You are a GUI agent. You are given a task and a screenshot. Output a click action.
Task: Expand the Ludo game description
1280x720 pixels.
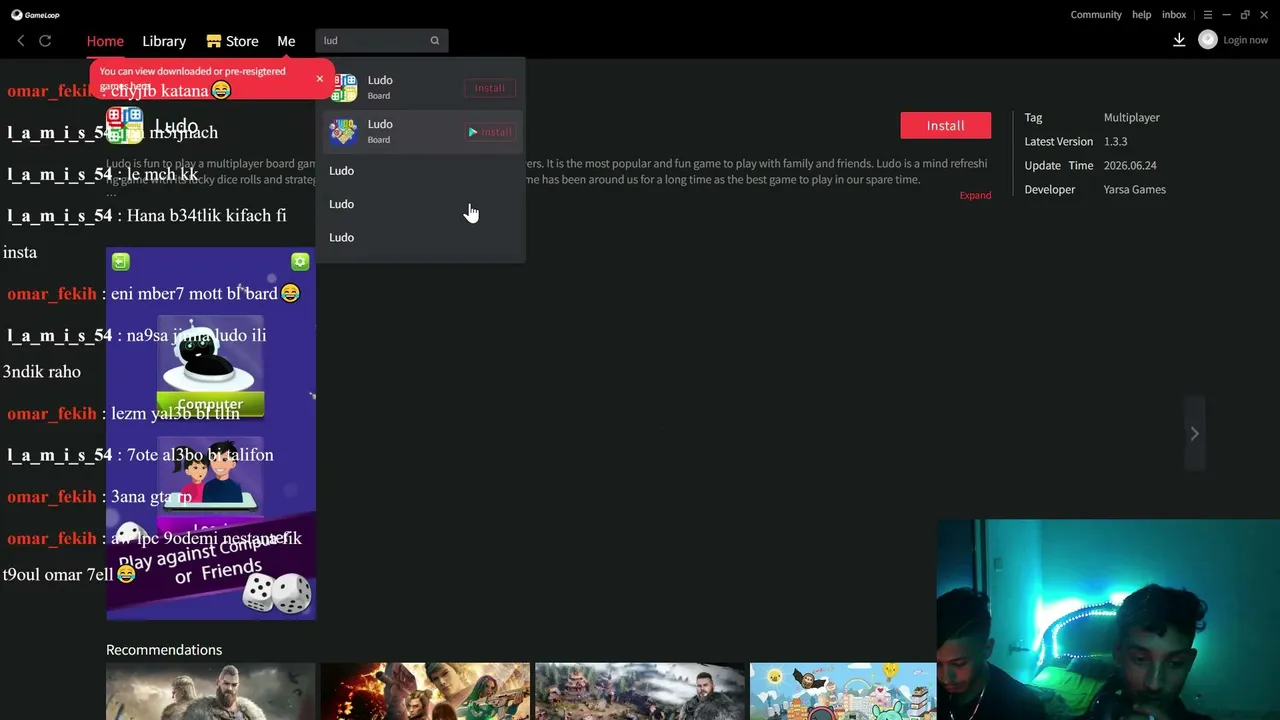pyautogui.click(x=975, y=195)
